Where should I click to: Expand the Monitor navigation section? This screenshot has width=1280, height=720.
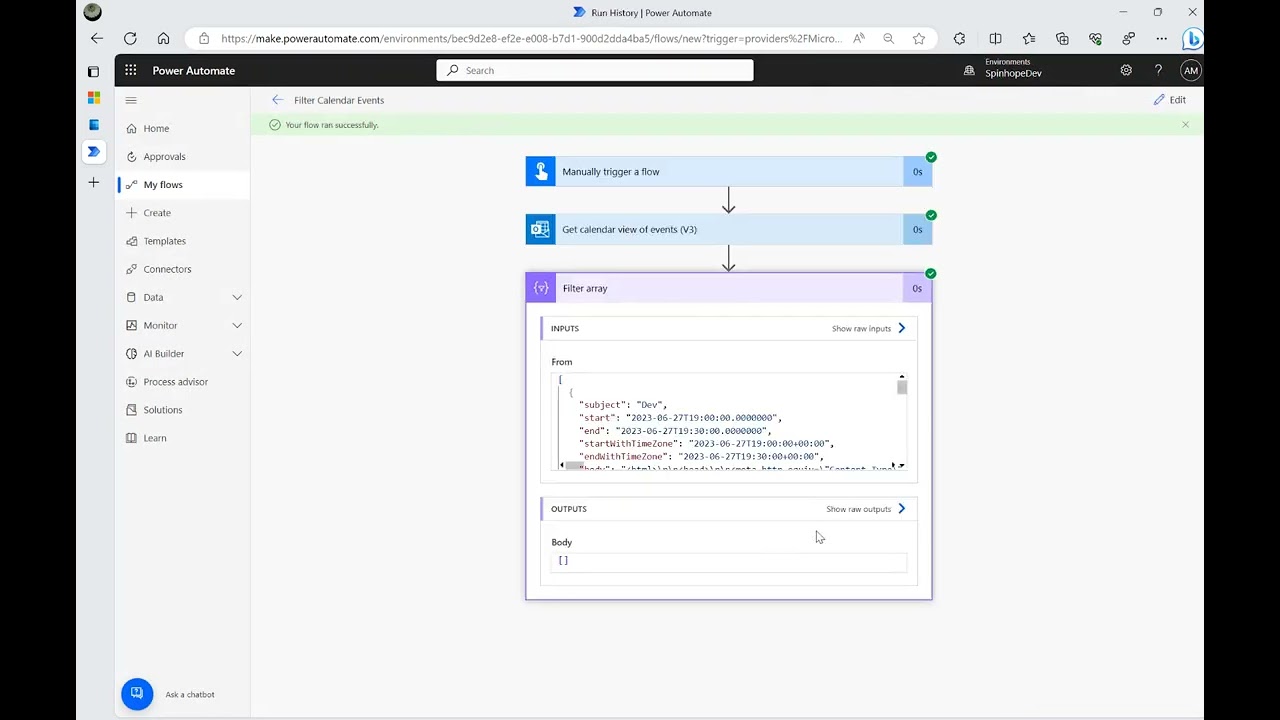pyautogui.click(x=237, y=325)
